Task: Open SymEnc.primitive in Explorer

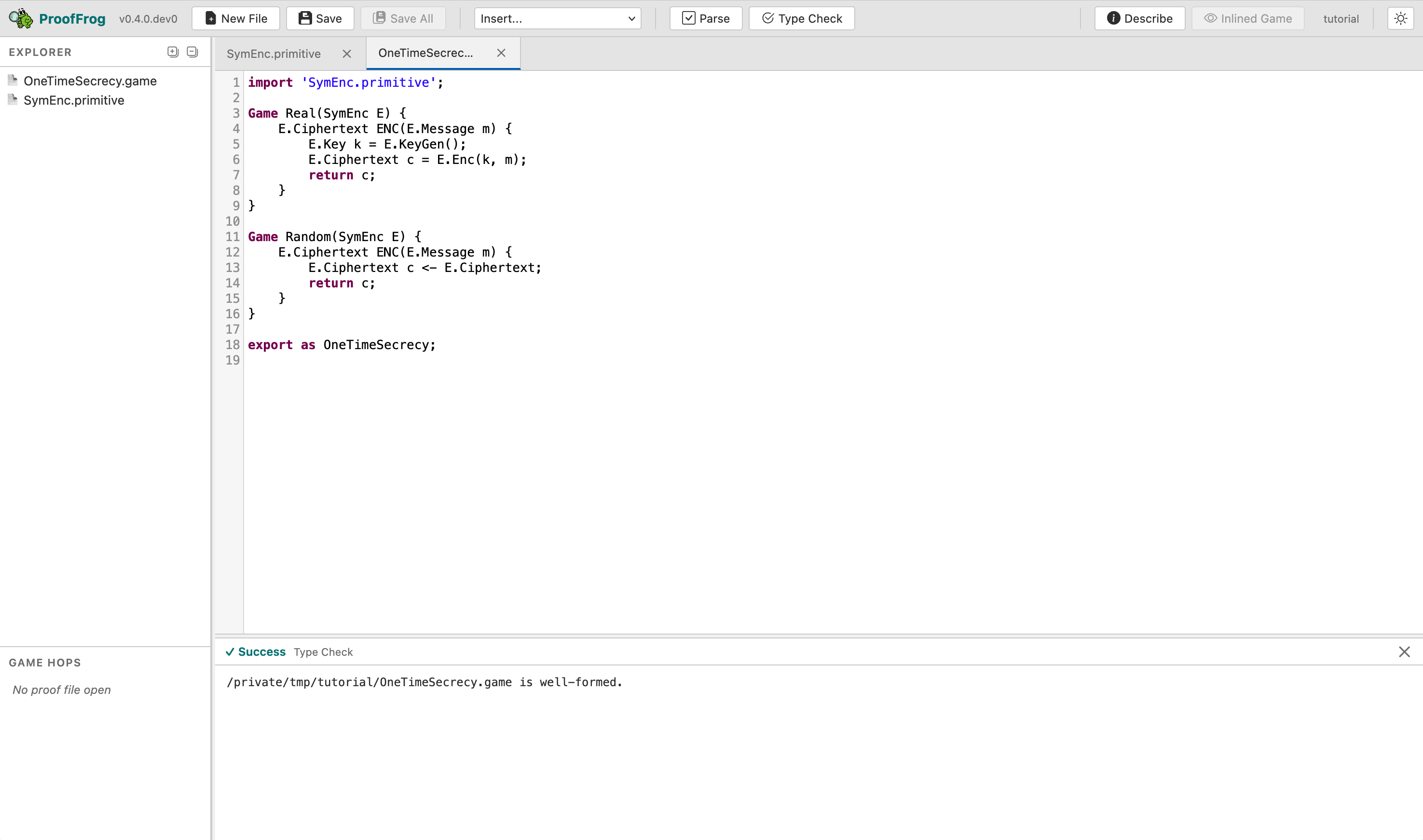Action: pyautogui.click(x=74, y=100)
